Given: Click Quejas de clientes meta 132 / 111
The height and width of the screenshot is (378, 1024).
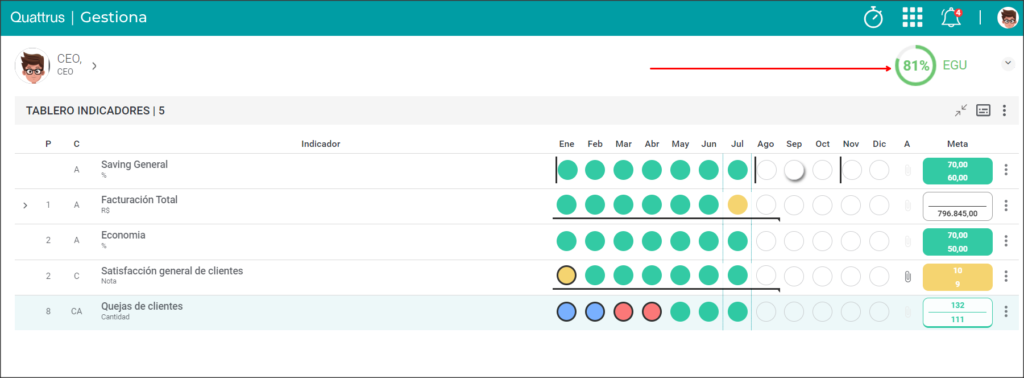Looking at the screenshot, I should (x=957, y=312).
